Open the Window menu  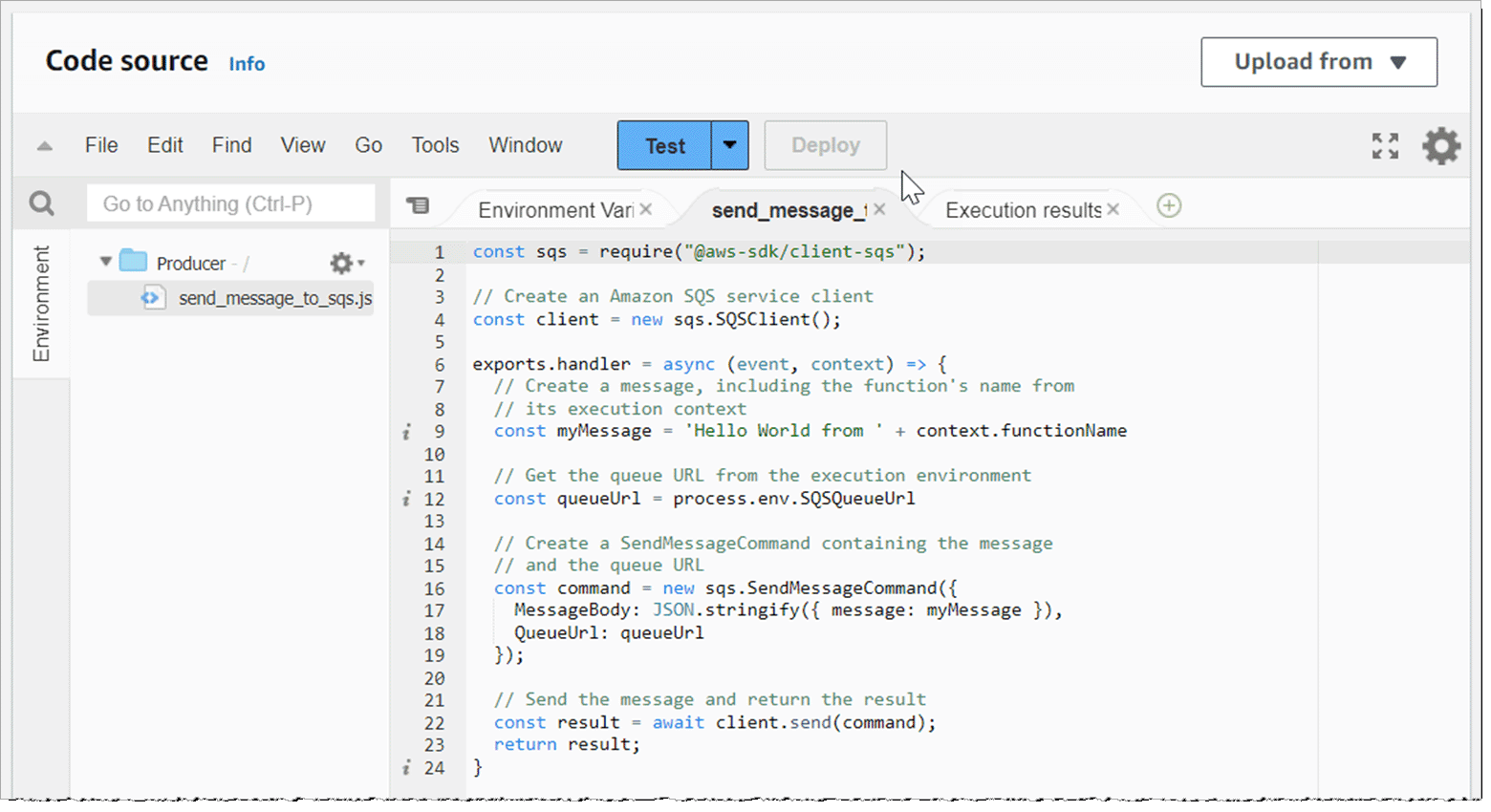[x=526, y=145]
